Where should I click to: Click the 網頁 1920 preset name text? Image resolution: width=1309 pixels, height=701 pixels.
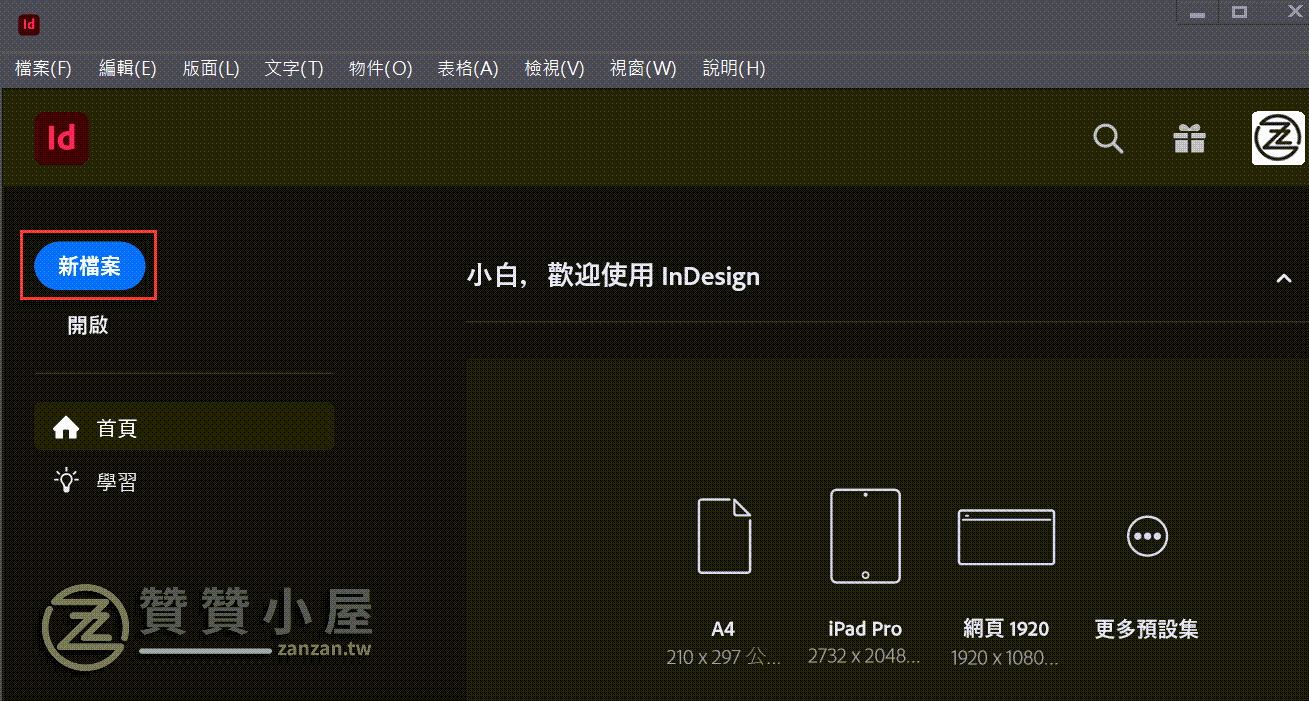click(x=1006, y=629)
